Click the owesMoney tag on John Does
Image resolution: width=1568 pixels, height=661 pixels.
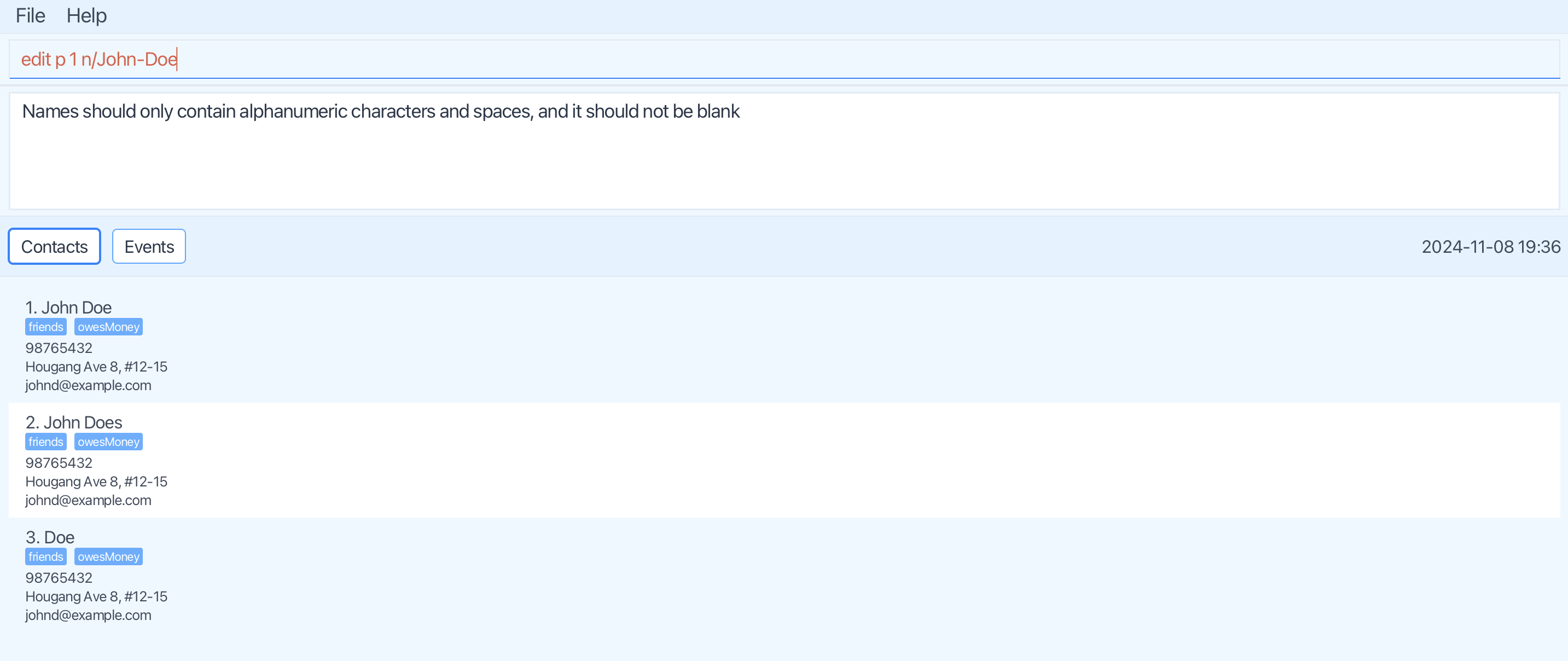[x=108, y=442]
